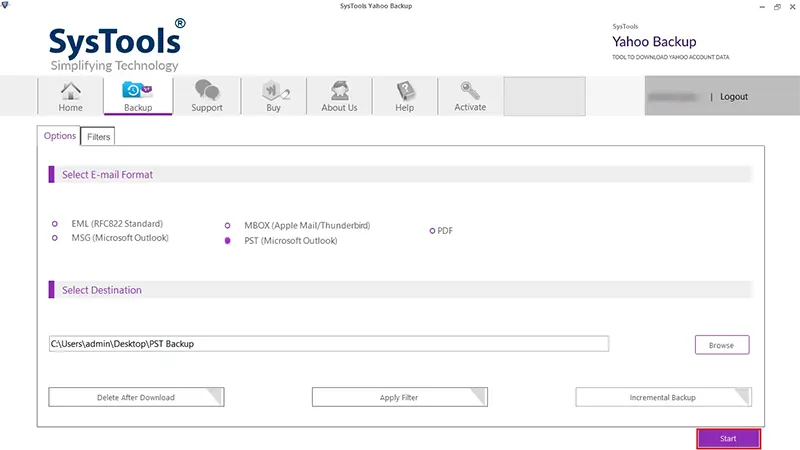Toggle the Apply Filter option
The width and height of the screenshot is (800, 450).
(x=399, y=397)
